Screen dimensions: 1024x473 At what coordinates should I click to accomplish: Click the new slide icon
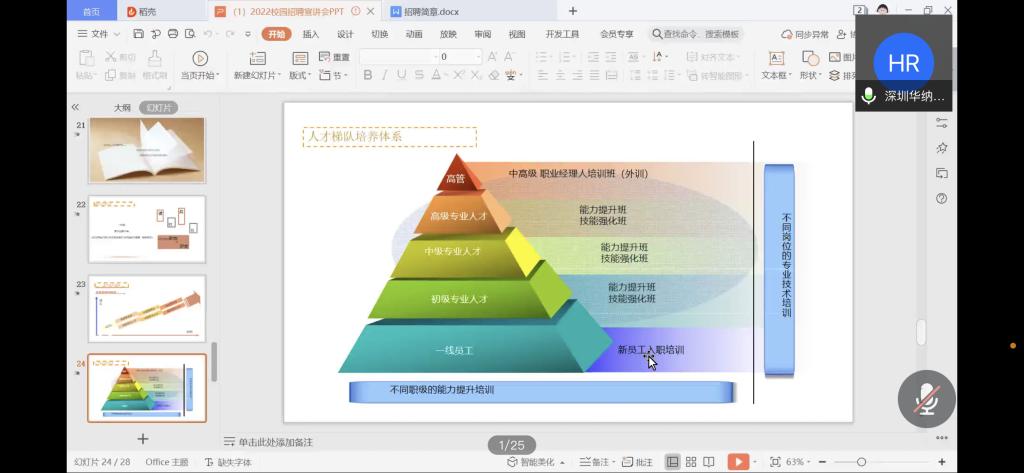point(257,59)
